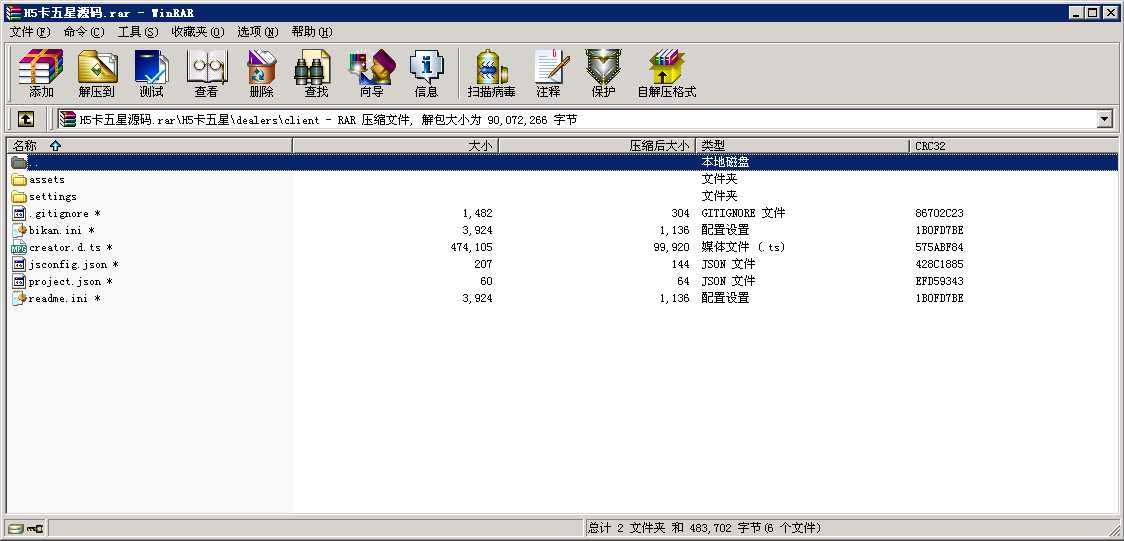Select the readme.ini * file name
Screen dimensions: 1124x541
(x=65, y=298)
